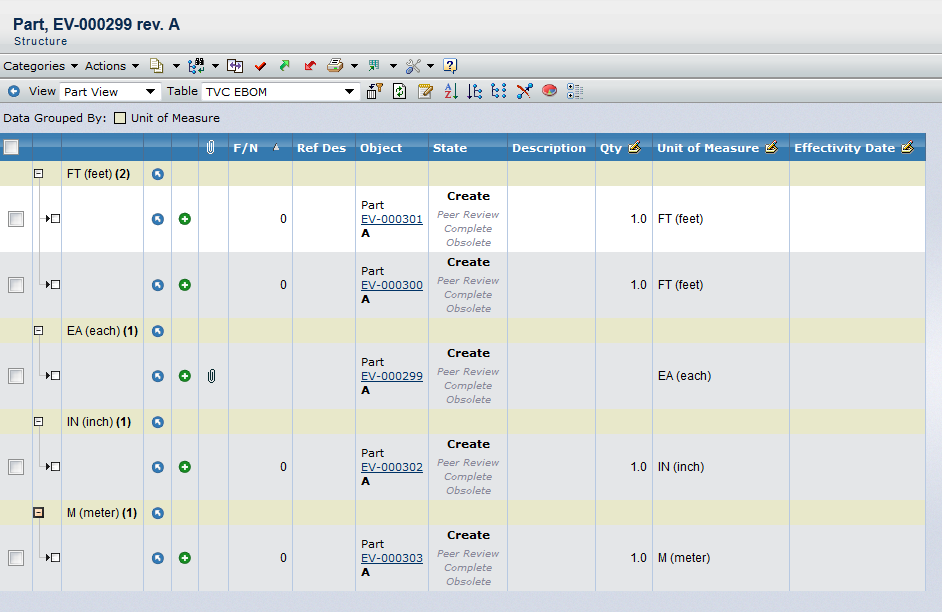Tick the checkbox for row EV-000303
Screen dimensions: 942x612
pyautogui.click(x=16, y=558)
